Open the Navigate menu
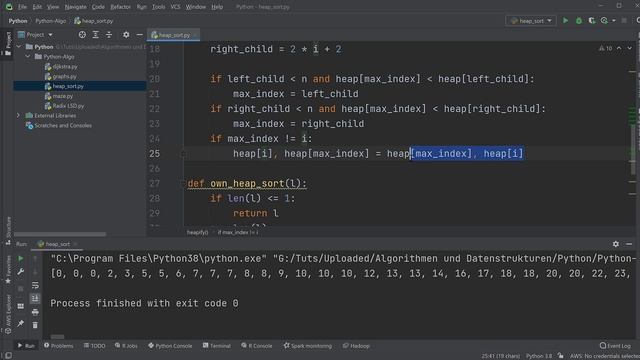 tap(76, 7)
